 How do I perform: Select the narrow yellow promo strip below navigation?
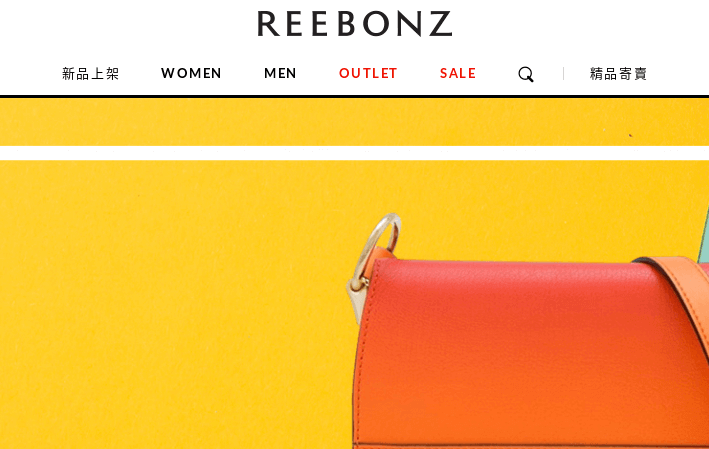click(354, 122)
